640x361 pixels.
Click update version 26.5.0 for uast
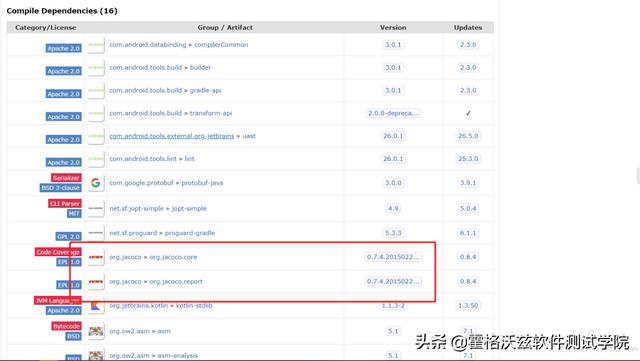click(x=468, y=136)
